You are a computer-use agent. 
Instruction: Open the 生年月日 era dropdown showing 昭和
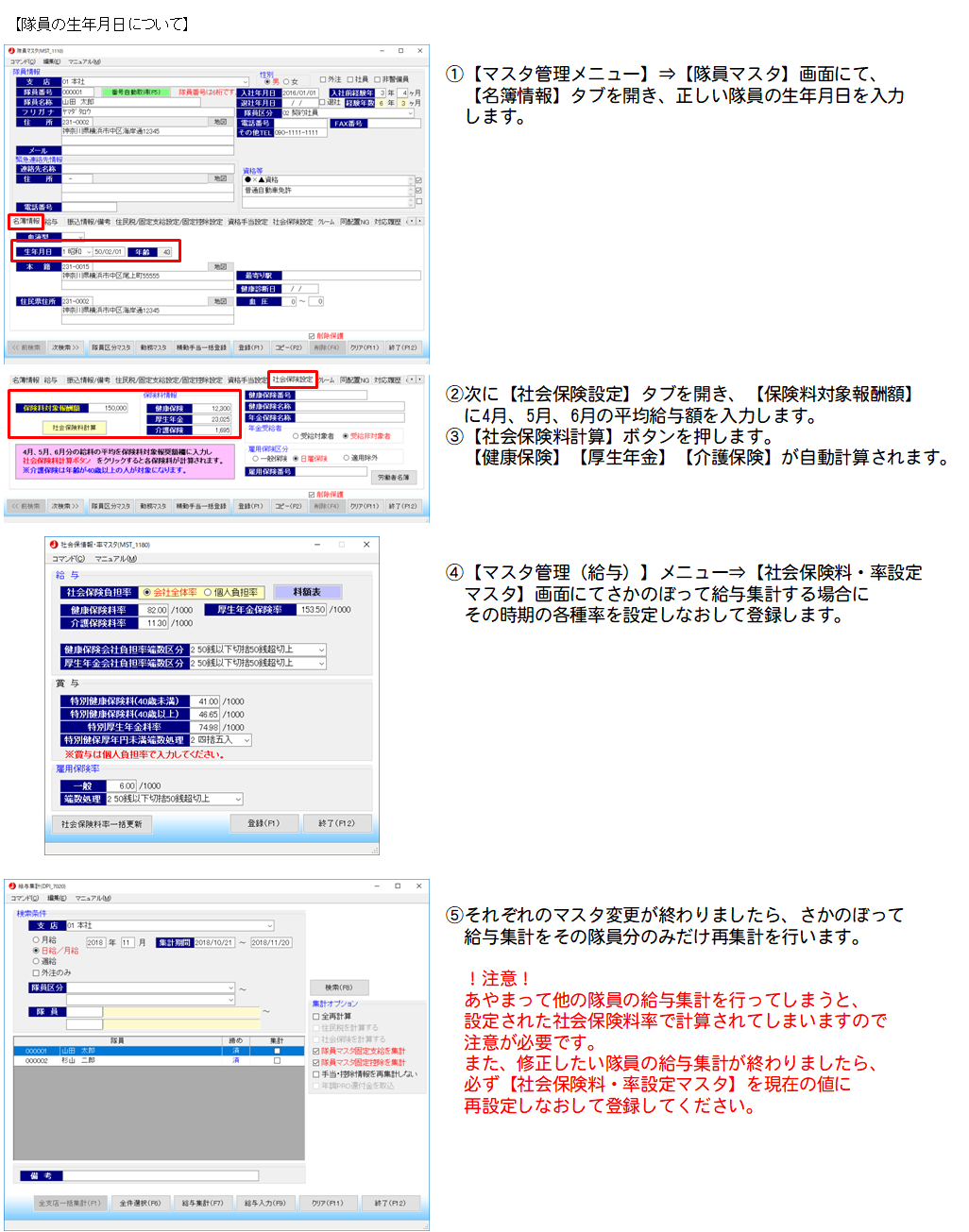(88, 252)
